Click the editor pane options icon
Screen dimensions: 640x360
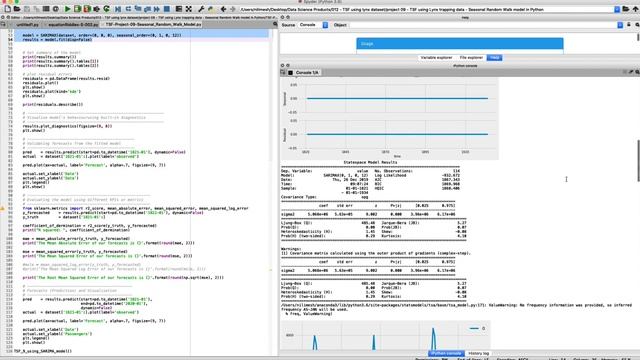tap(275, 24)
